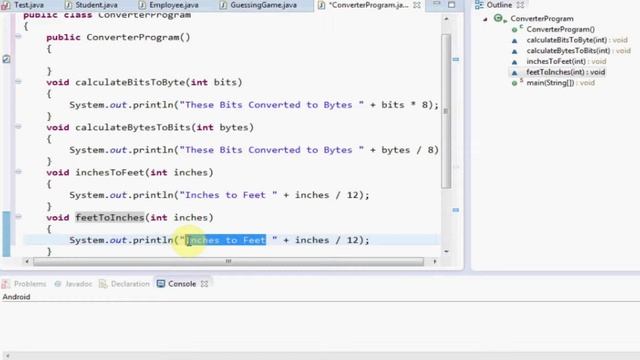This screenshot has width=640, height=360.
Task: Click the calculateBitsToByte method declaration
Action: click(x=144, y=82)
